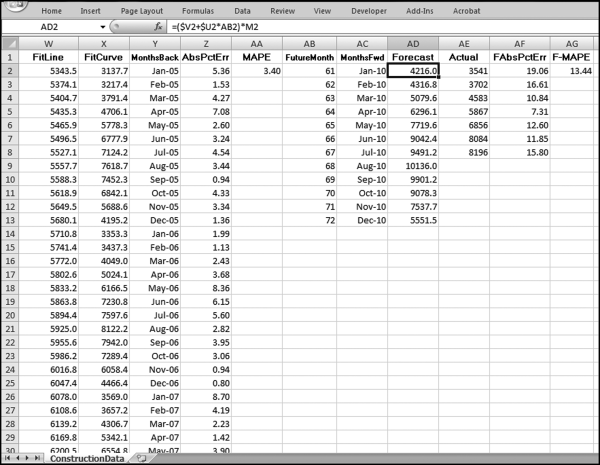This screenshot has width=600, height=465.
Task: Go to last sheet navigation arrow
Action: 37,458
